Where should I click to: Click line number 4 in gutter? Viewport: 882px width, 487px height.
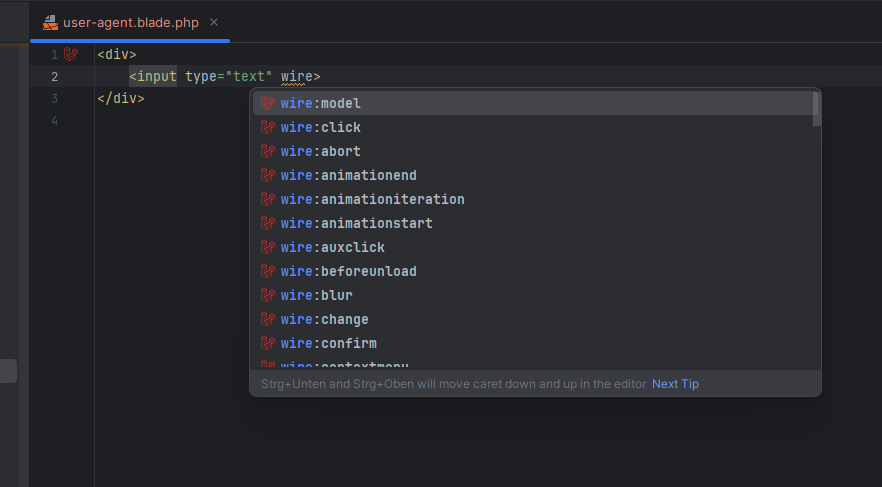pos(55,120)
